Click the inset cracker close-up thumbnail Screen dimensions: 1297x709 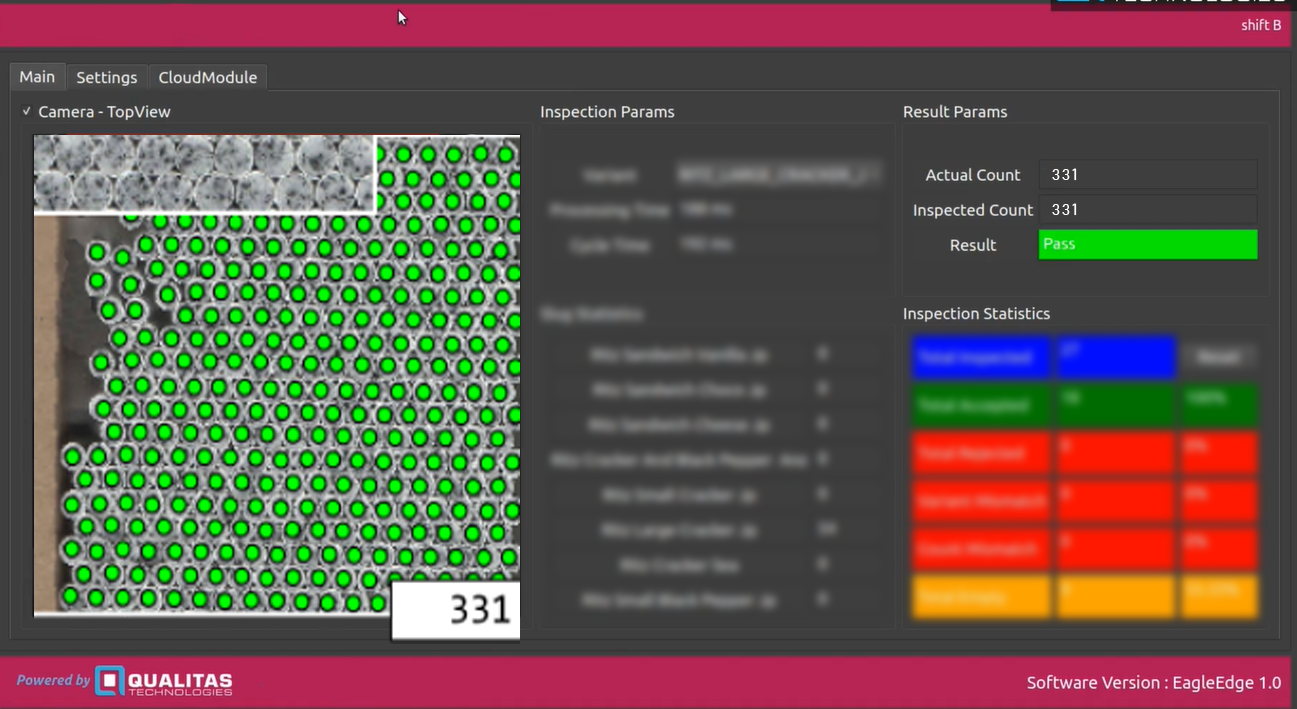click(204, 174)
